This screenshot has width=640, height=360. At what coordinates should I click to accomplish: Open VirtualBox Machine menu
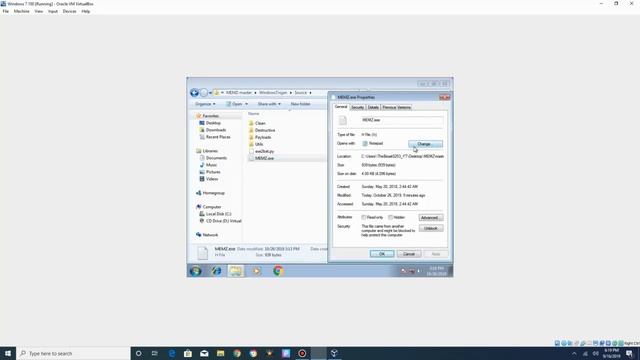[x=22, y=11]
